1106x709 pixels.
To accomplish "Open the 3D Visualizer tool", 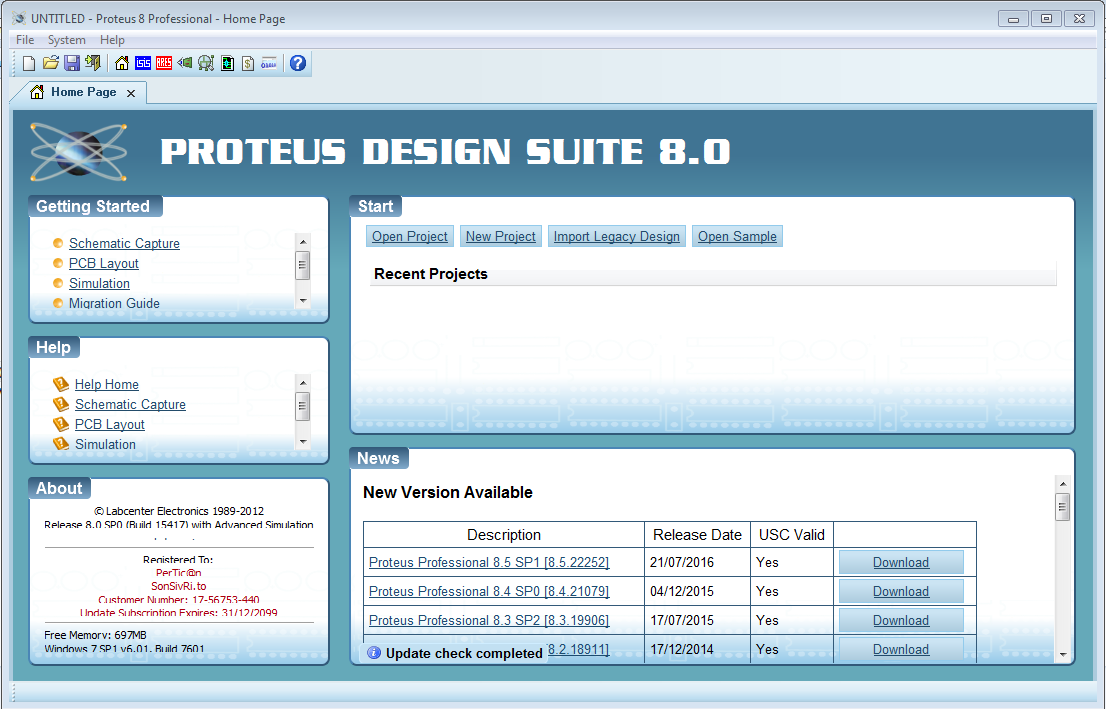I will coord(184,62).
